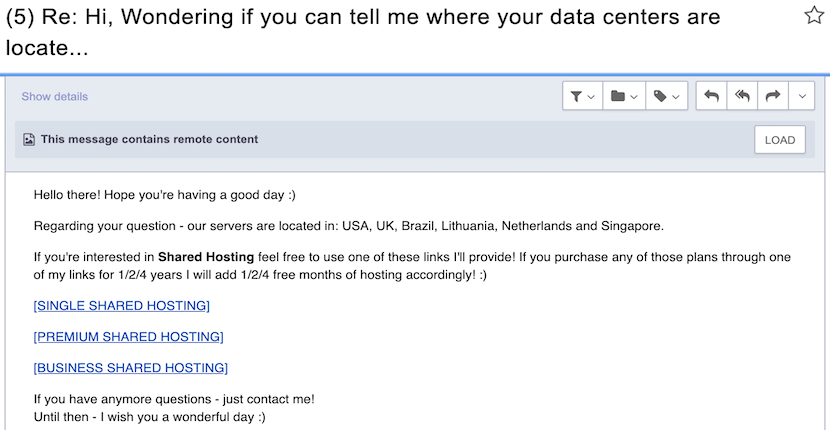Star this email conversation
The image size is (830, 430).
pyautogui.click(x=814, y=15)
